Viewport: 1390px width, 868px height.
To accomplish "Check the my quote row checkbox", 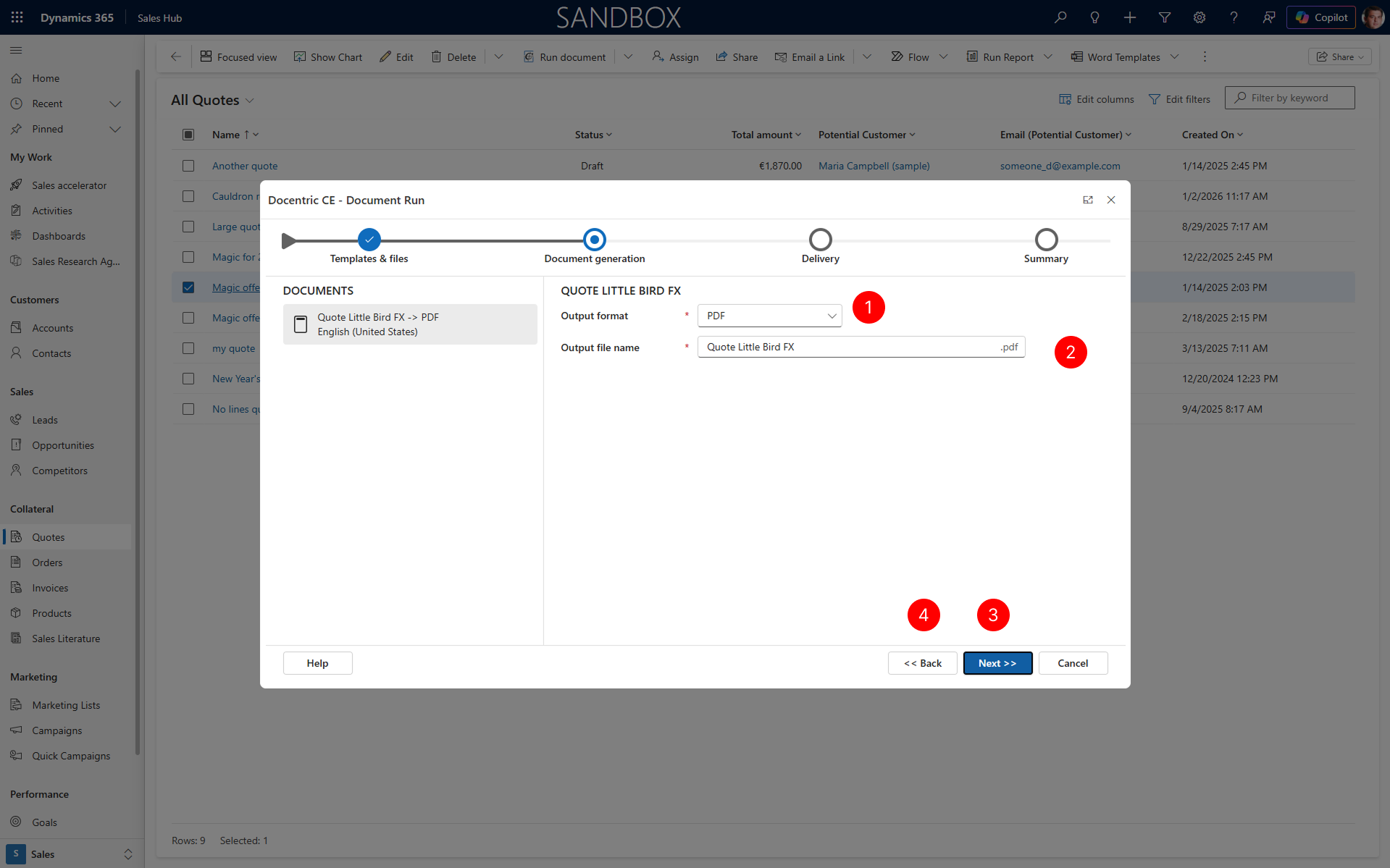I will [x=188, y=348].
